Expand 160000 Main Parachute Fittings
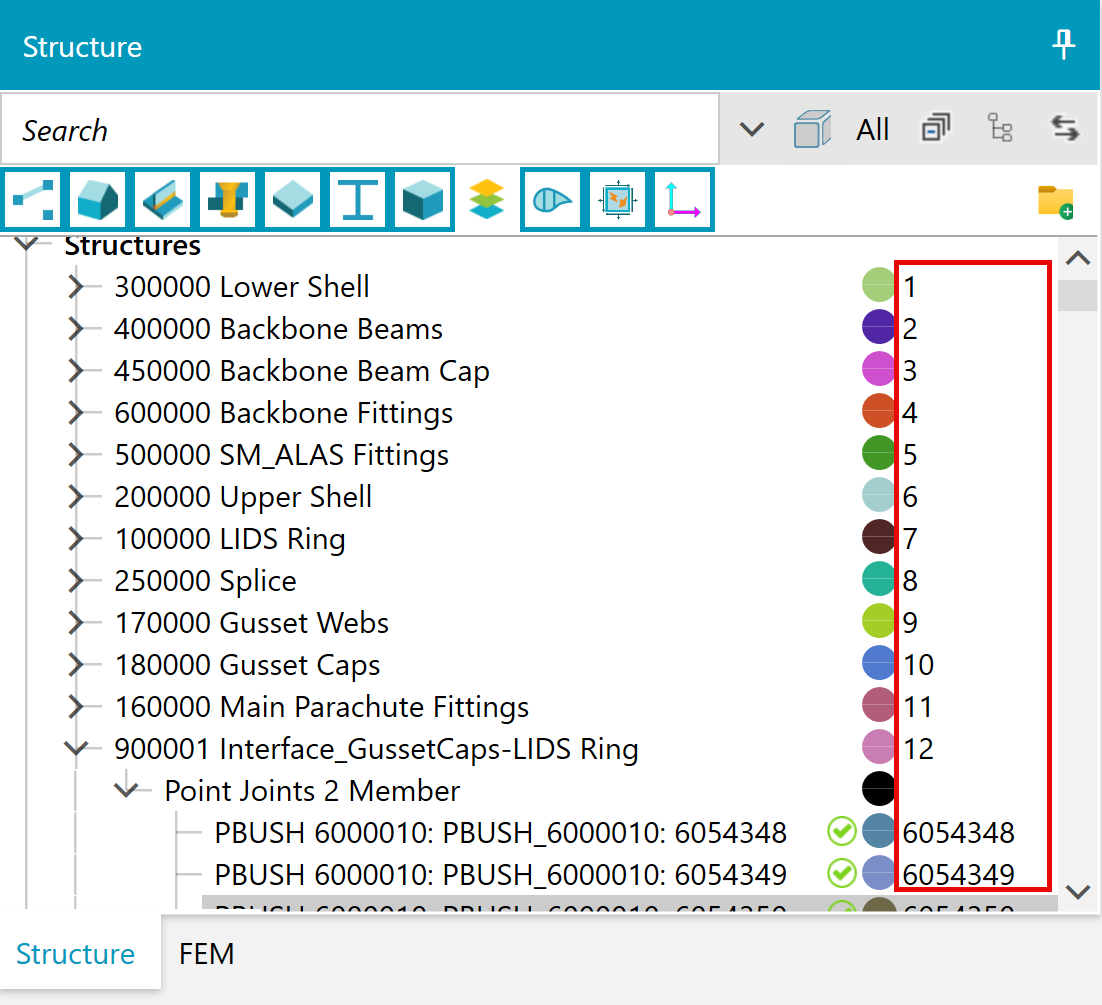 (76, 707)
